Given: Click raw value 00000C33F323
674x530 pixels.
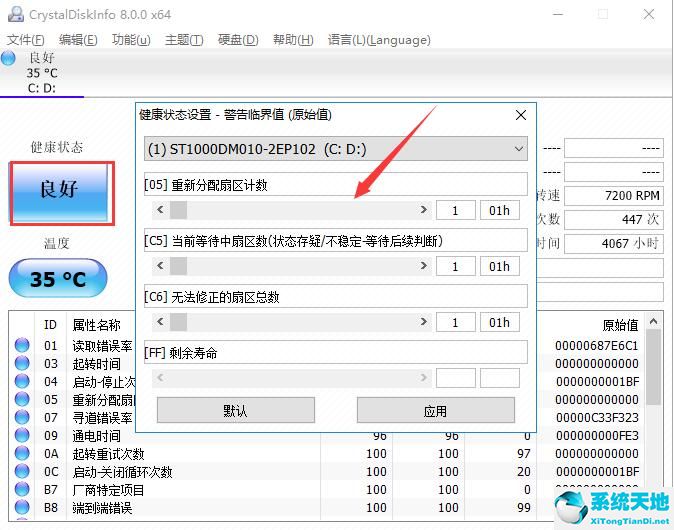Looking at the screenshot, I should pyautogui.click(x=597, y=418).
